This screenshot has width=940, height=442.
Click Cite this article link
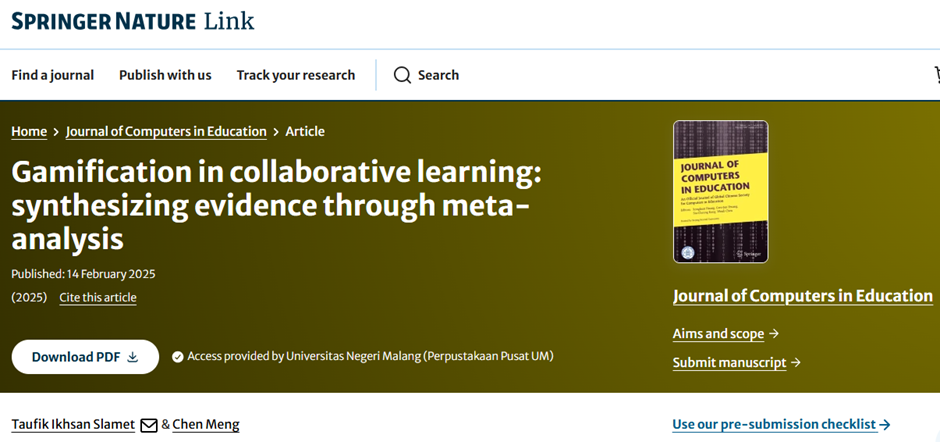coord(98,297)
